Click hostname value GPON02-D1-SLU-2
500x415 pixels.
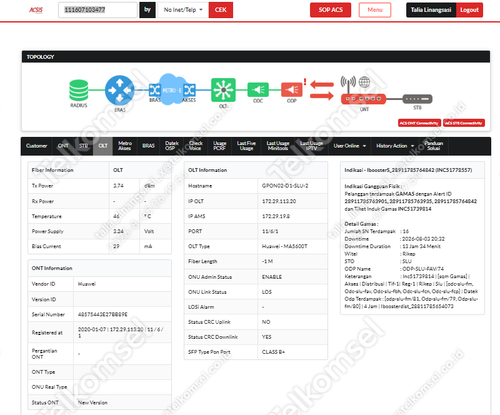pos(285,186)
